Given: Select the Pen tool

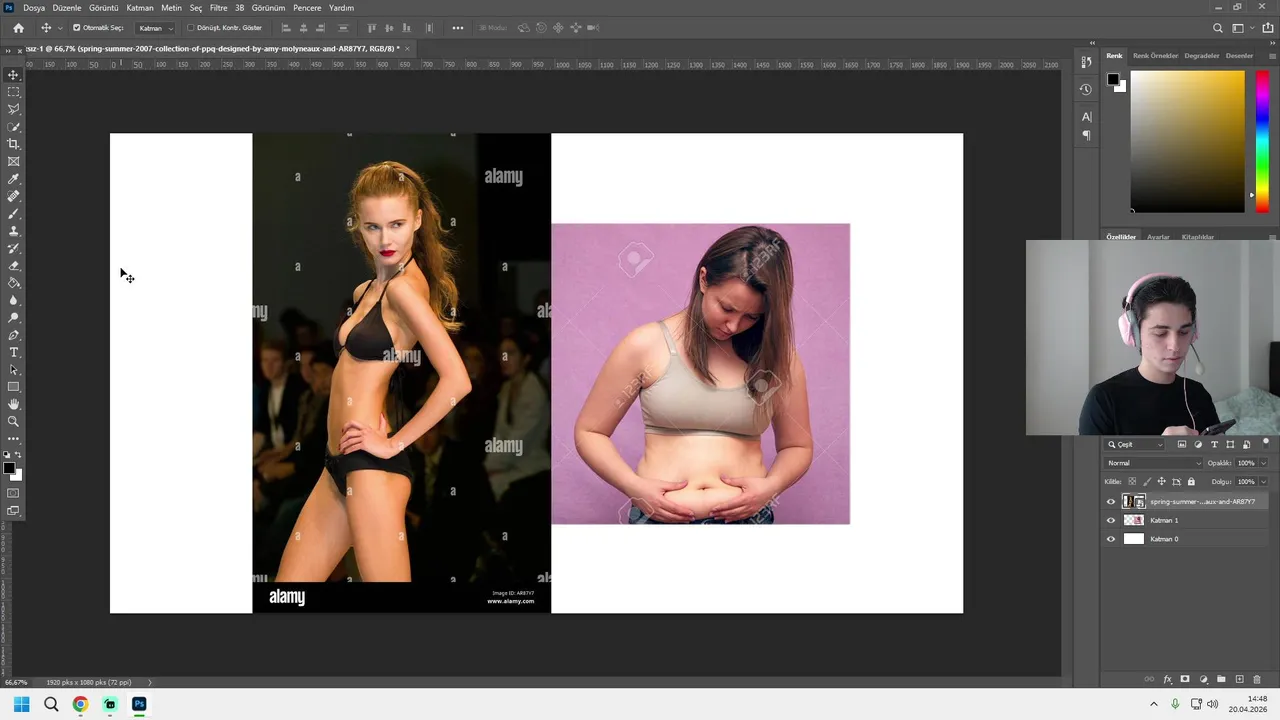Looking at the screenshot, I should tap(13, 335).
